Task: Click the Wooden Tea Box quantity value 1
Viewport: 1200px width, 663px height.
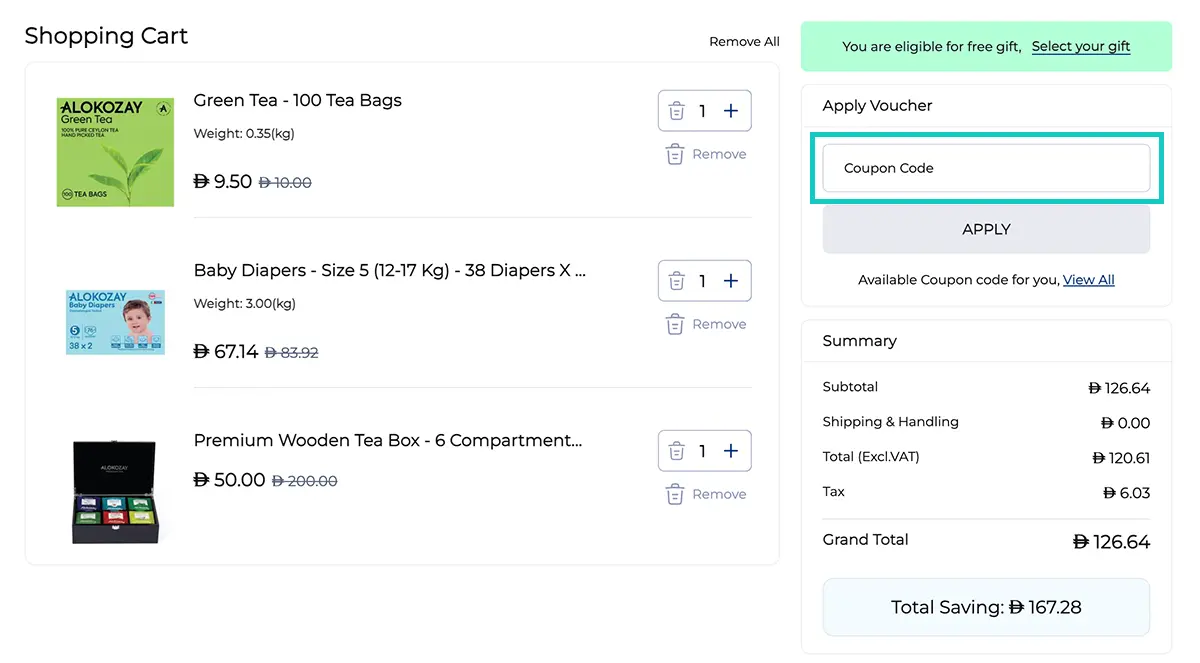Action: (702, 451)
